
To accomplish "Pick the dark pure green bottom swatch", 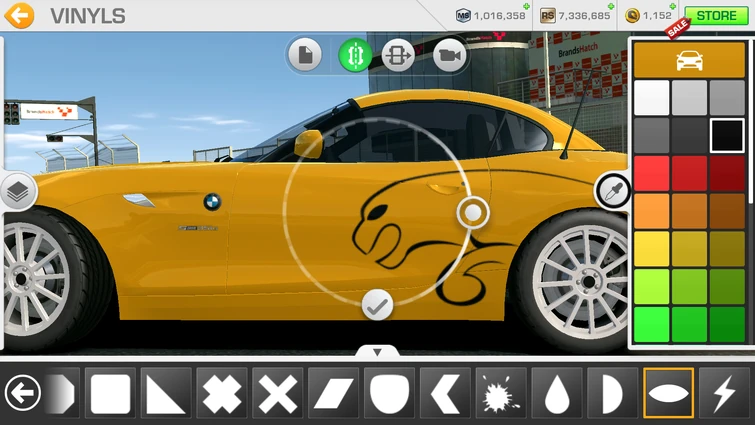I will point(727,324).
